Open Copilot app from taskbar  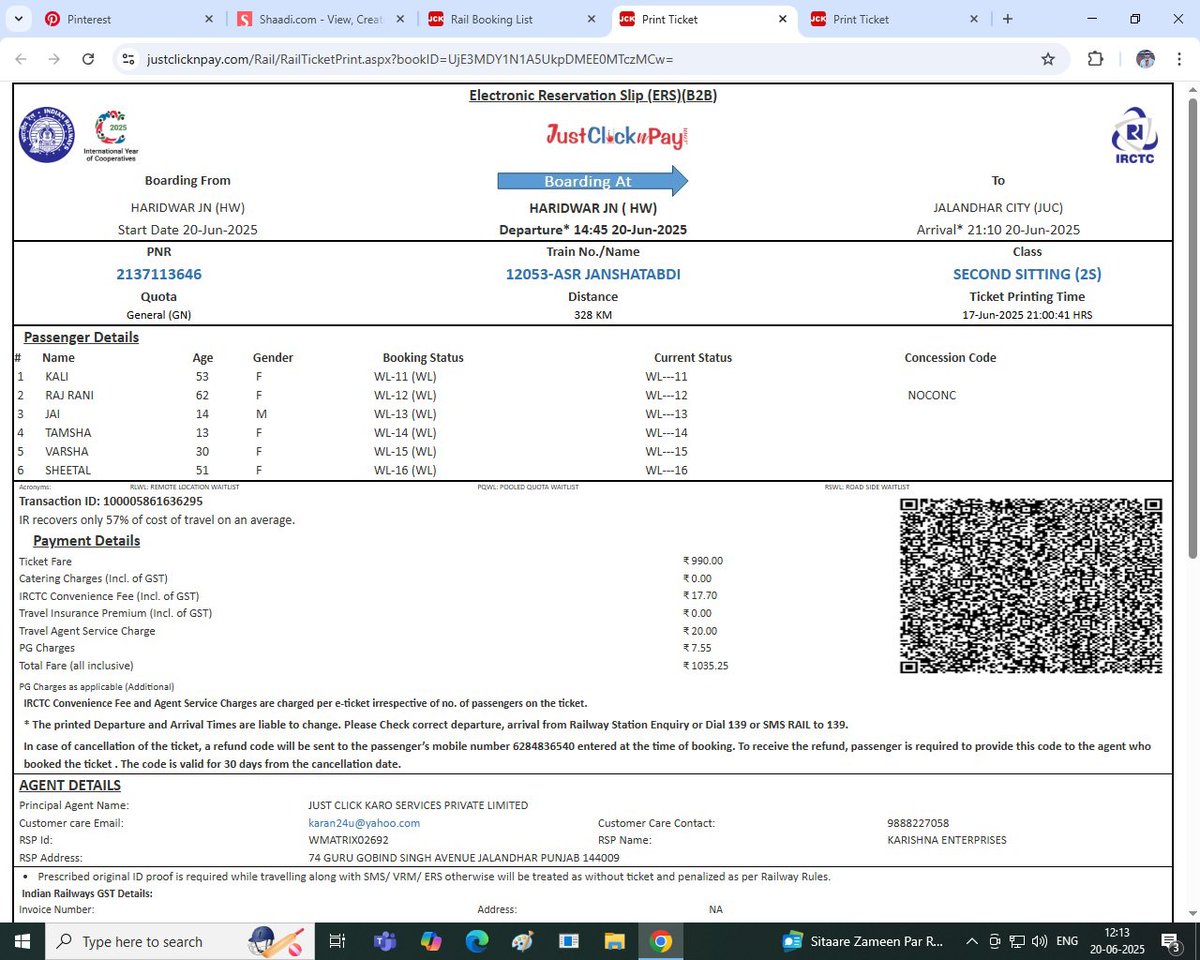point(431,941)
